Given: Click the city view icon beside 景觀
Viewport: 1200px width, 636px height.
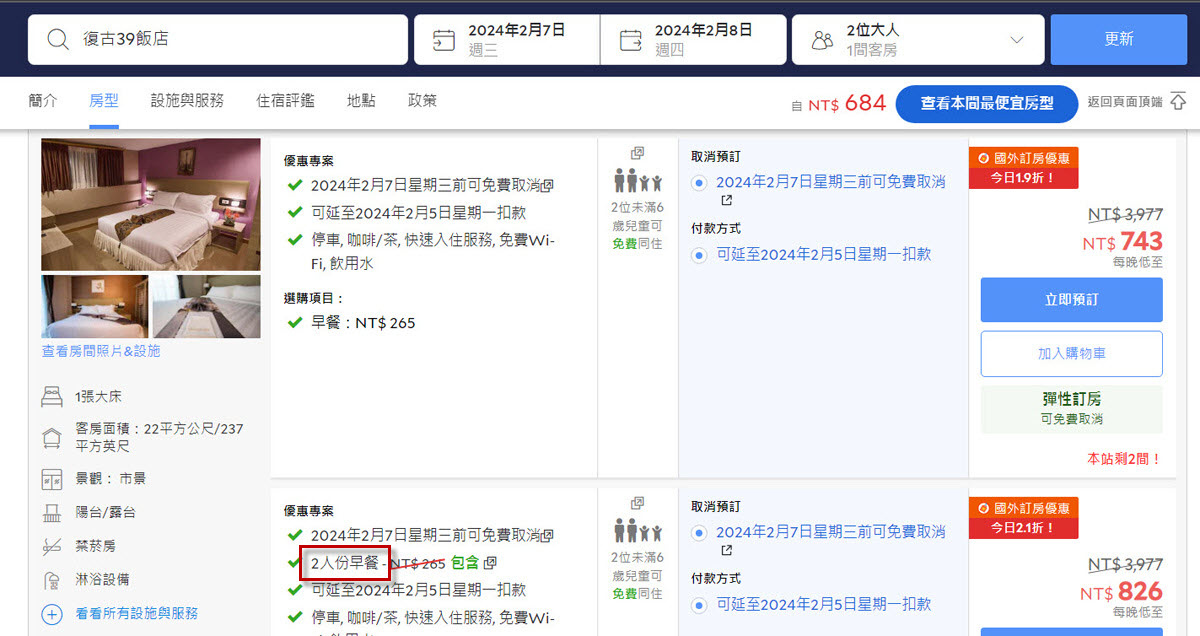Looking at the screenshot, I should (52, 479).
